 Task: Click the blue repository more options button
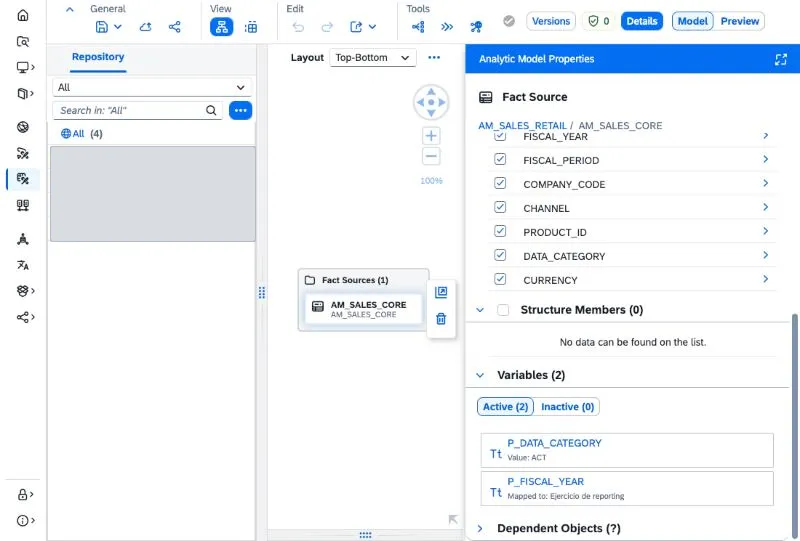click(240, 110)
